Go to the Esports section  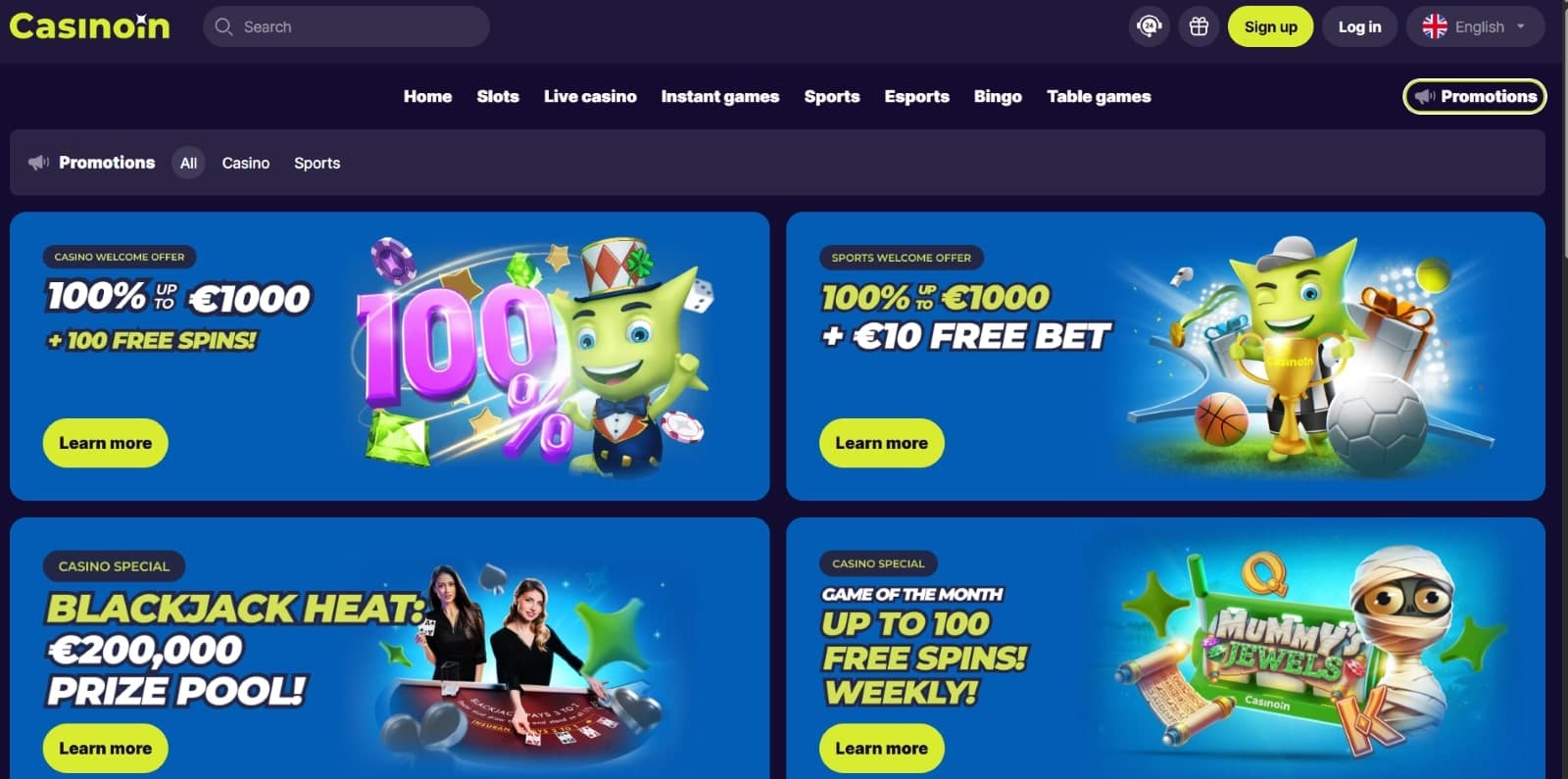pyautogui.click(x=916, y=96)
